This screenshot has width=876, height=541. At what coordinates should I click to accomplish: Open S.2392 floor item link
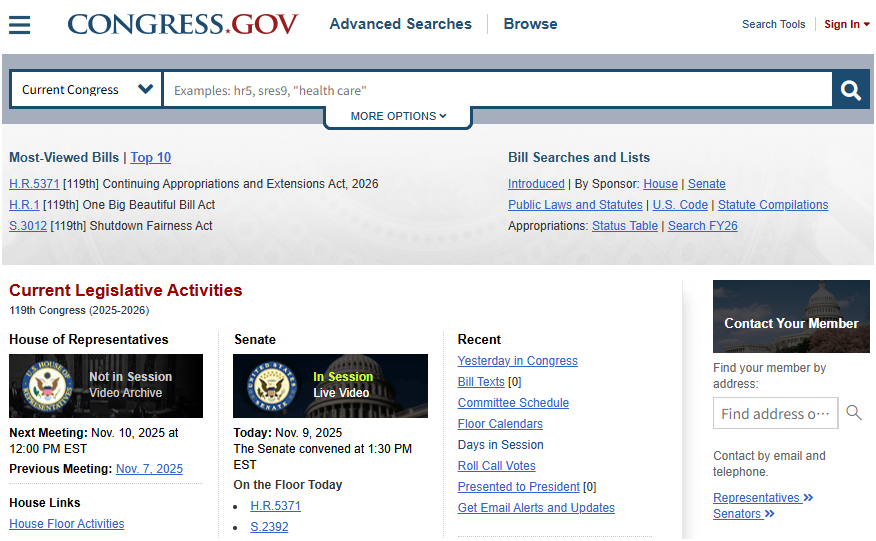tap(269, 526)
